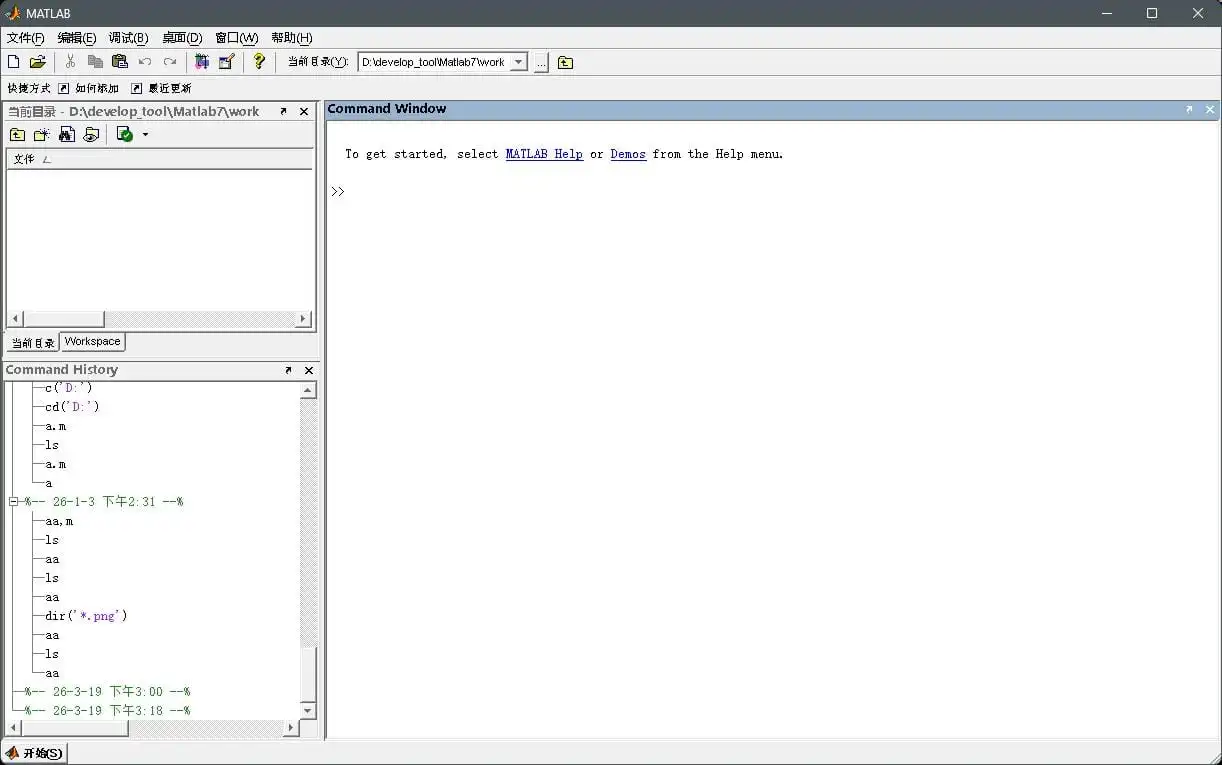The height and width of the screenshot is (765, 1222).
Task: Click the 开始(S) start button
Action: click(35, 753)
